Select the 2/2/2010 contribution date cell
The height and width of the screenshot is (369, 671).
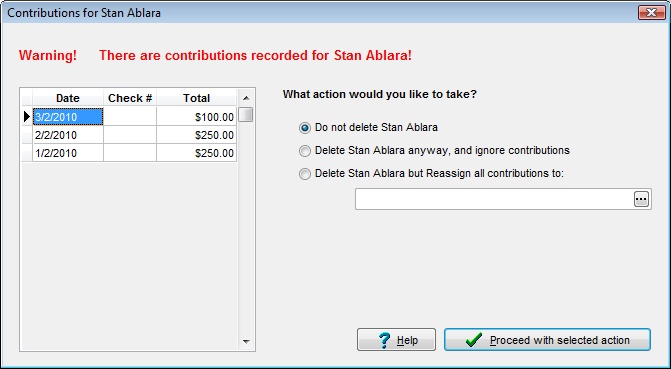pos(68,135)
